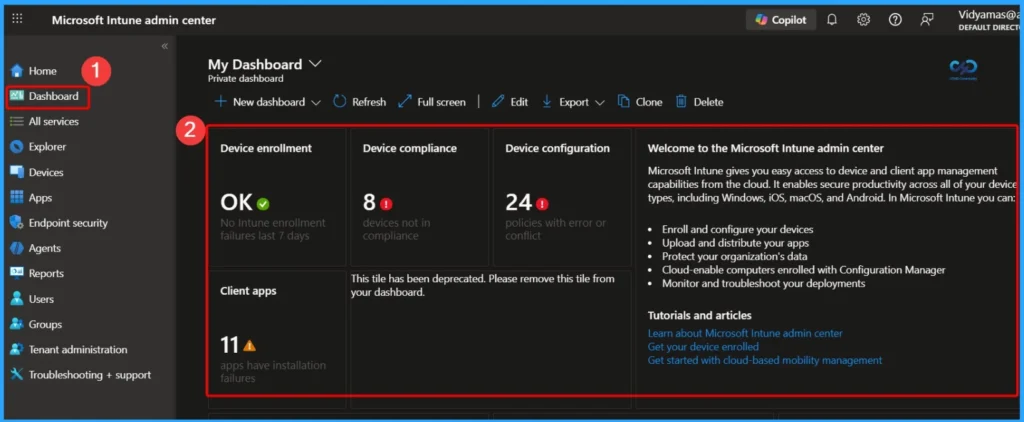Click red alert icon beside 24

pyautogui.click(x=542, y=204)
